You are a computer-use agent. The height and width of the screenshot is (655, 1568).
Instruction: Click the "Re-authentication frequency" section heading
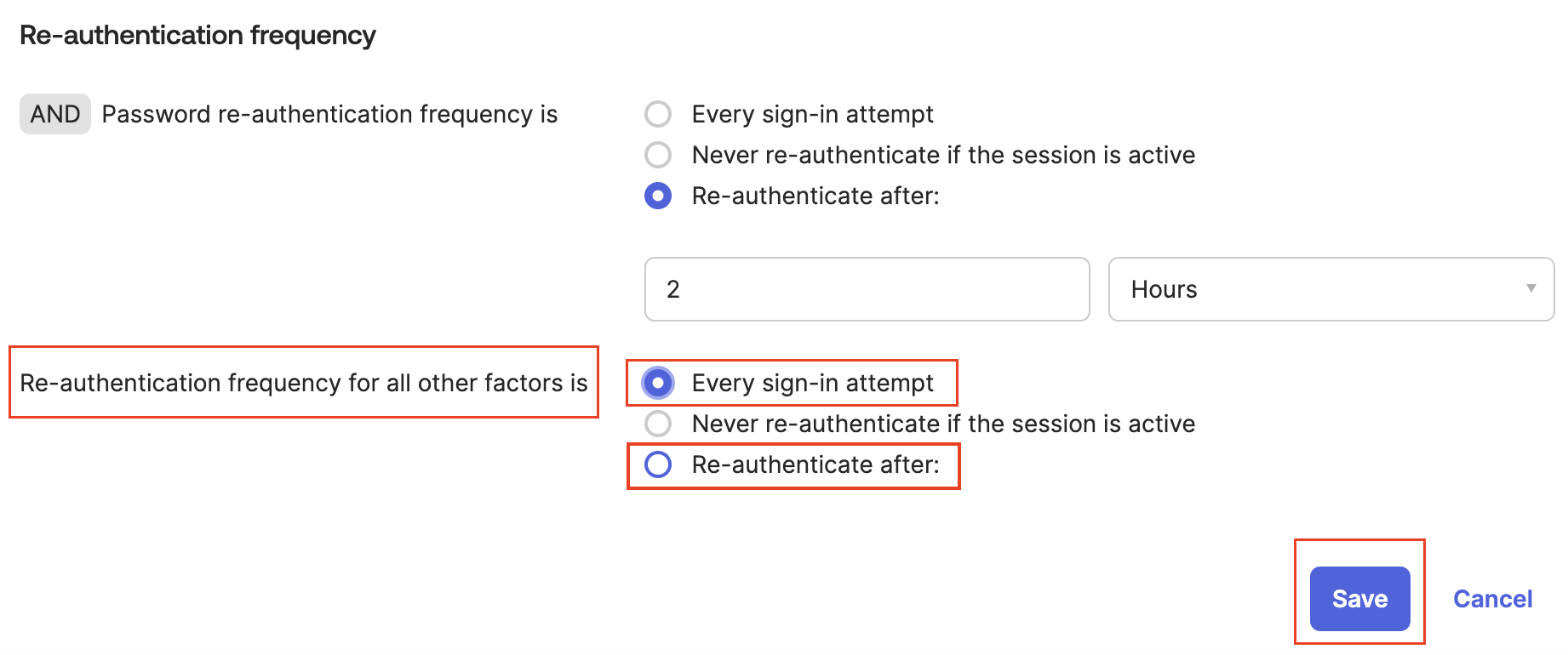click(x=198, y=36)
